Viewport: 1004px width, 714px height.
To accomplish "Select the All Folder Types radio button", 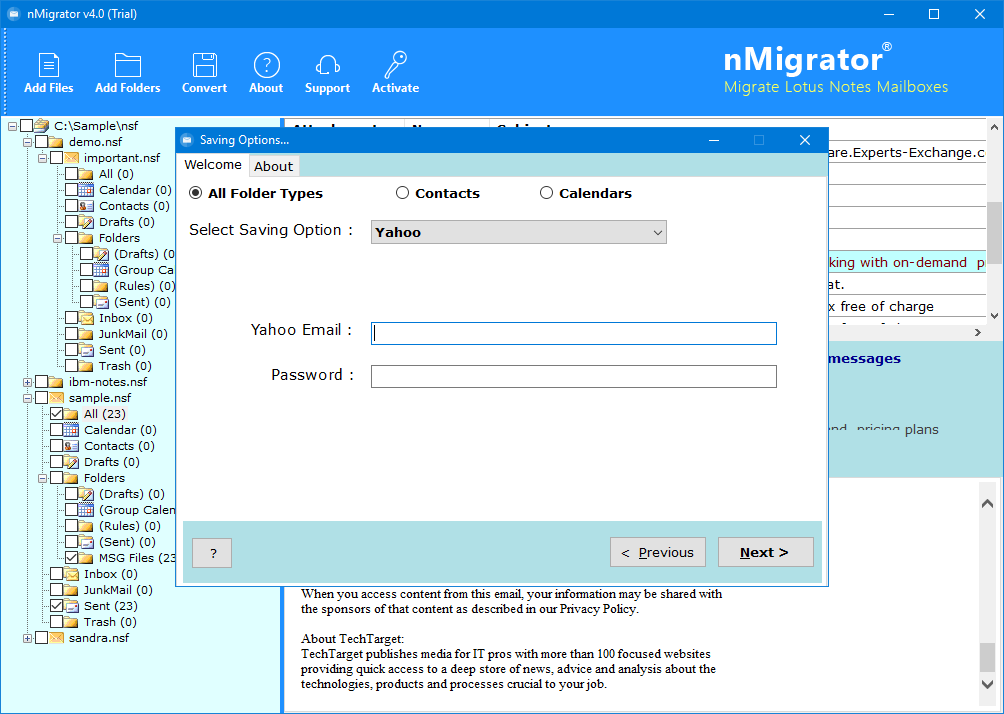I will [x=195, y=193].
